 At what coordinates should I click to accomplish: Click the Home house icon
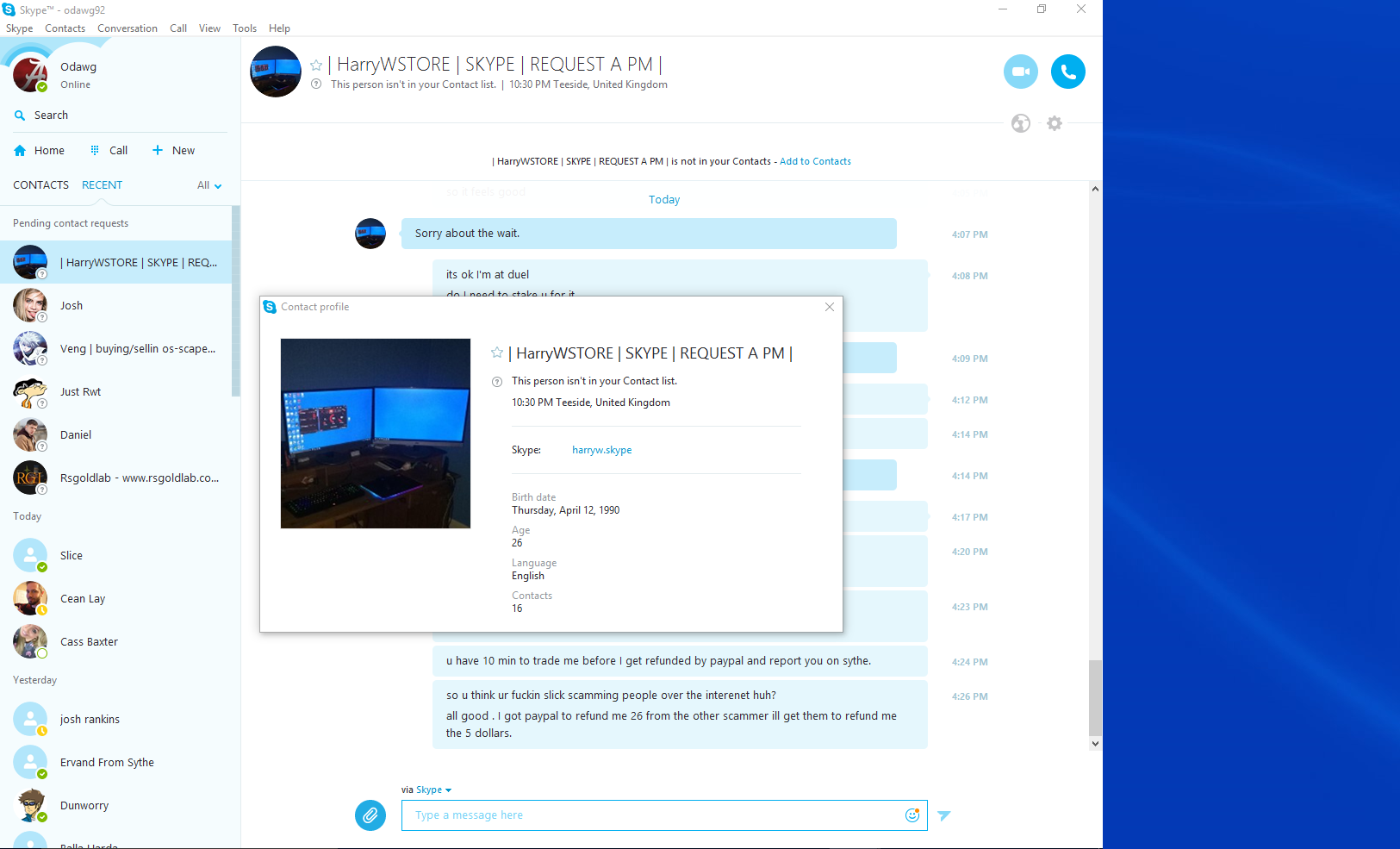coord(20,151)
